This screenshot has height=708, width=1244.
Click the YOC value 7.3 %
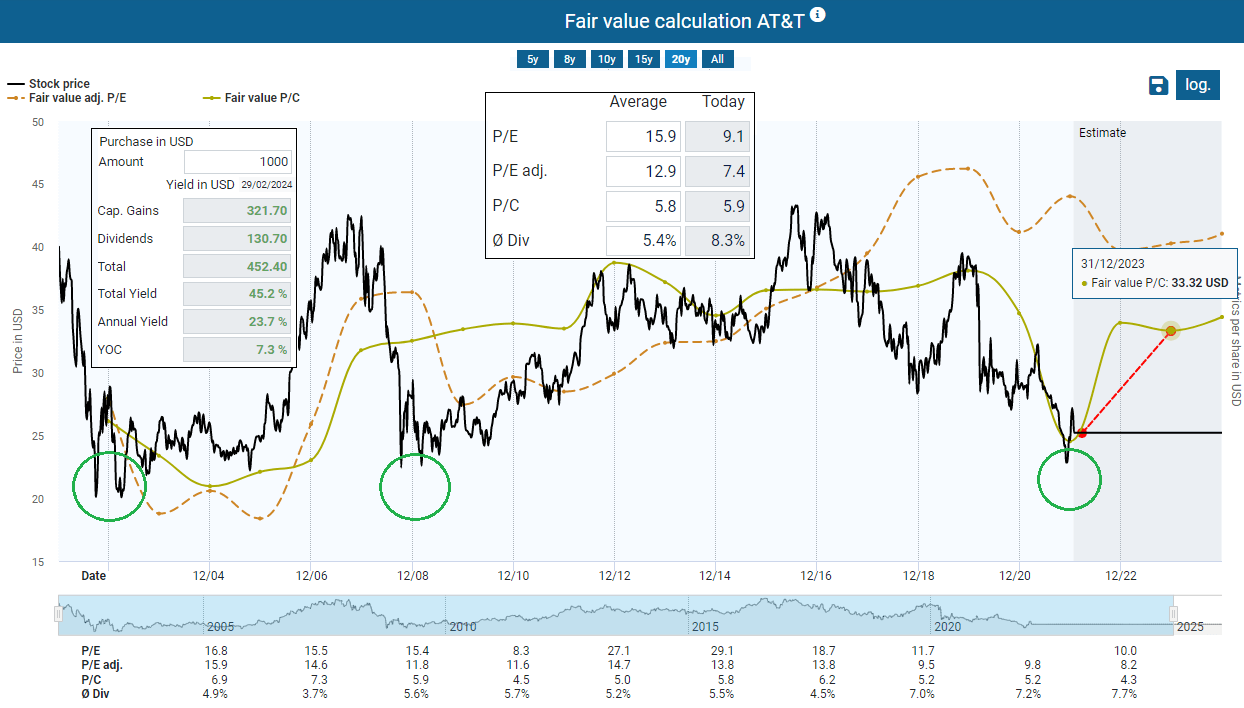point(238,349)
